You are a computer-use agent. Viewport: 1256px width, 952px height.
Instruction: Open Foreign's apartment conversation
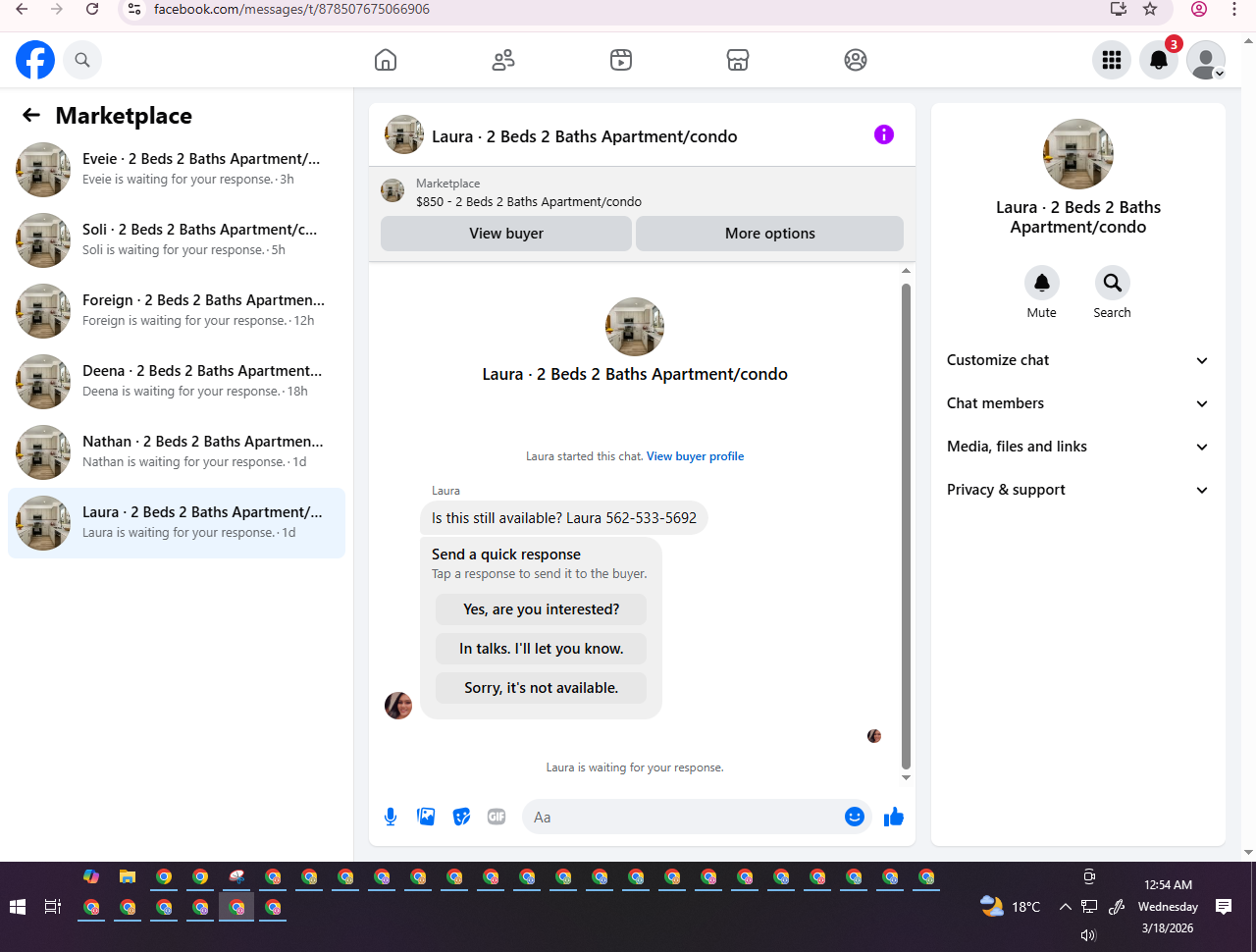tap(177, 311)
